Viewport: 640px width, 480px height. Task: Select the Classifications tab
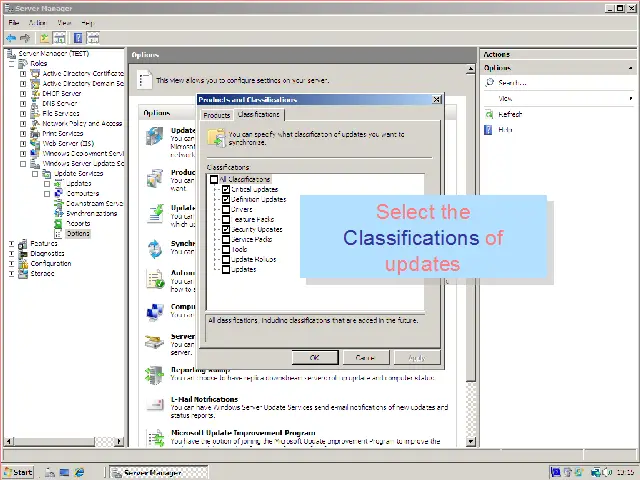(x=259, y=115)
